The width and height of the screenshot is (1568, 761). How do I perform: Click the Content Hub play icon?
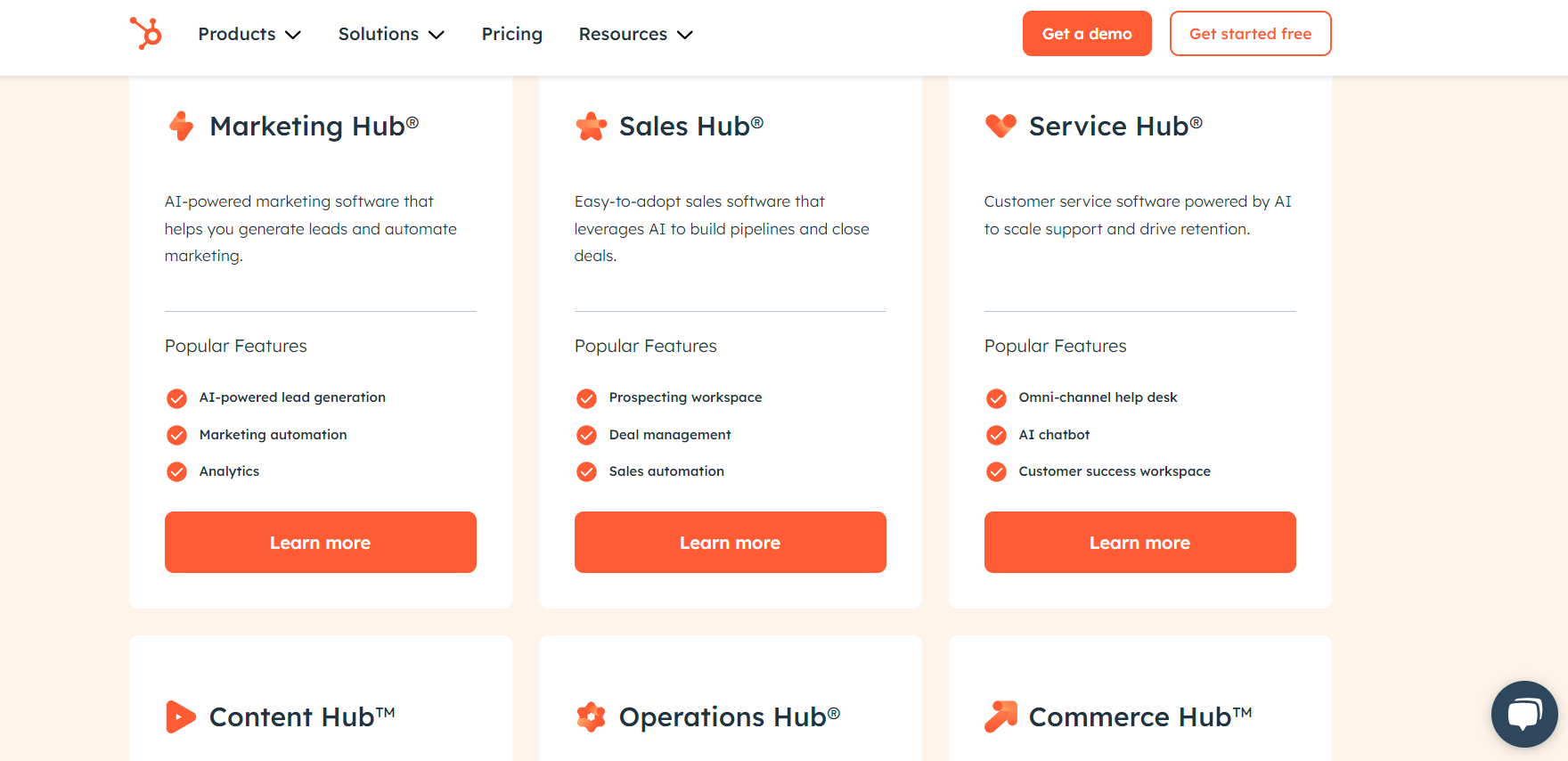181,716
